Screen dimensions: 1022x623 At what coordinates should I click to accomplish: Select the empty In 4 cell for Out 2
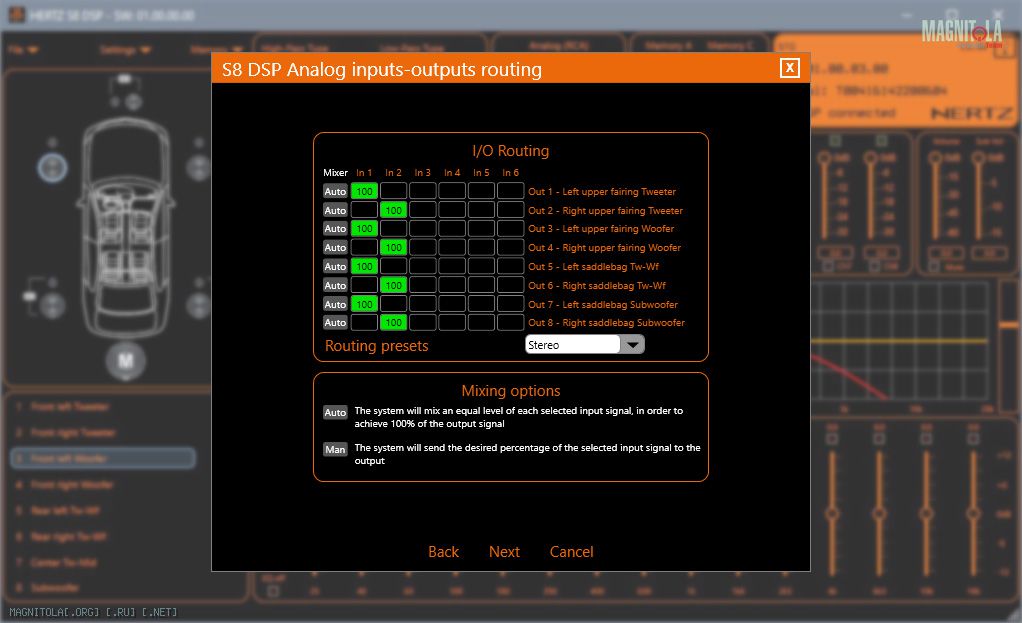(452, 210)
